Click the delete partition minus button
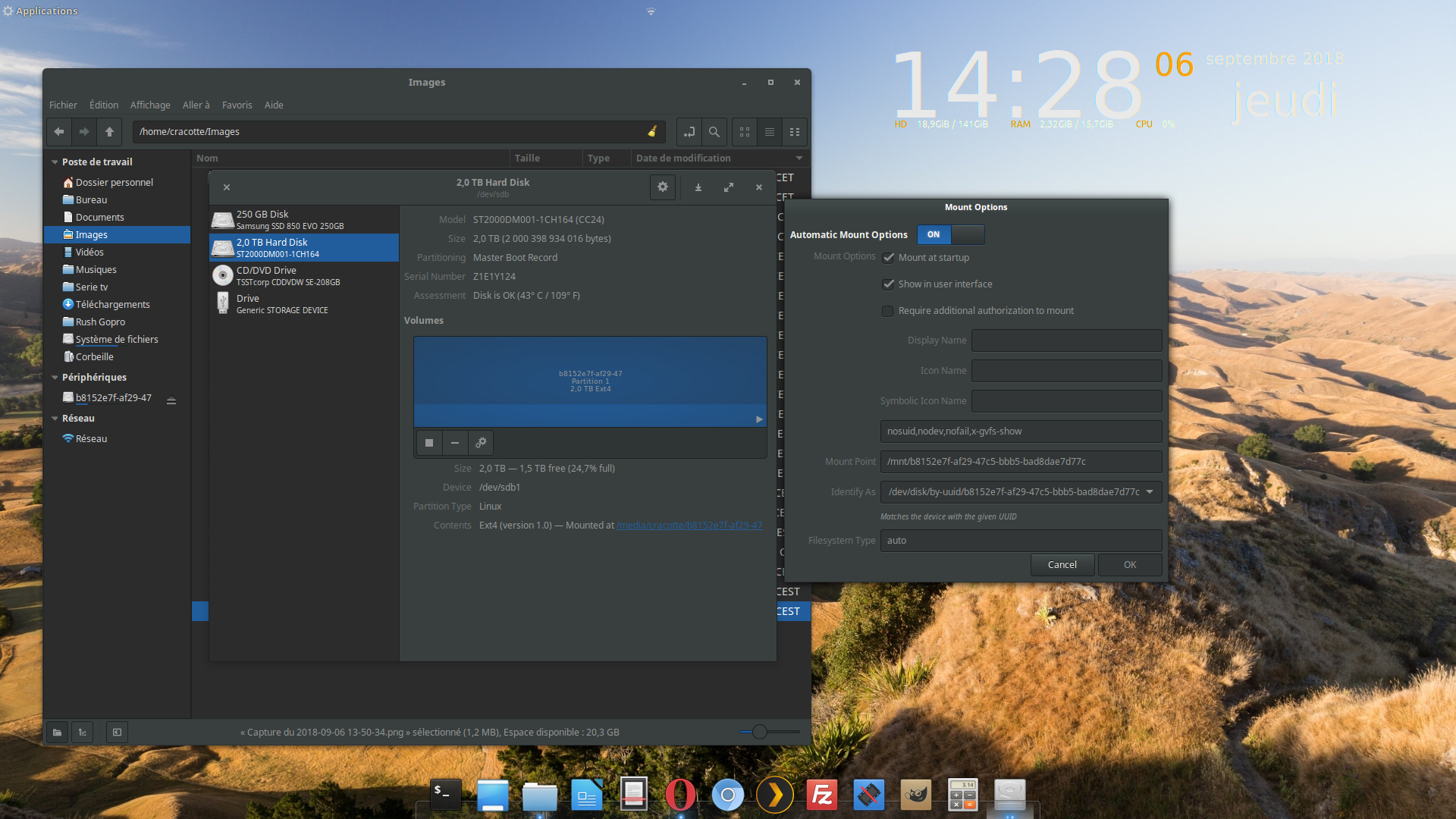The image size is (1456, 819). pyautogui.click(x=455, y=443)
